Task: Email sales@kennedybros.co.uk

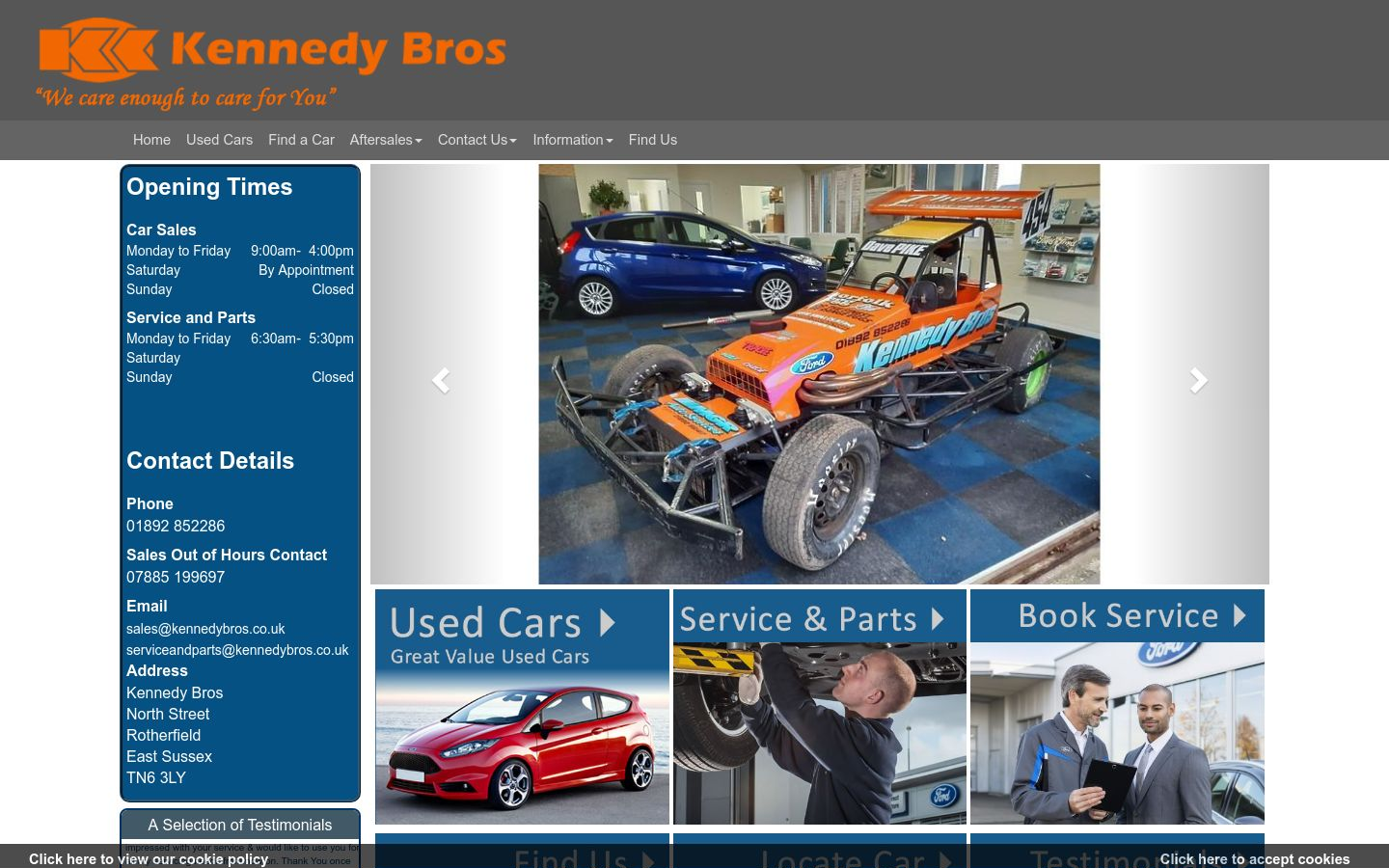Action: [x=205, y=629]
